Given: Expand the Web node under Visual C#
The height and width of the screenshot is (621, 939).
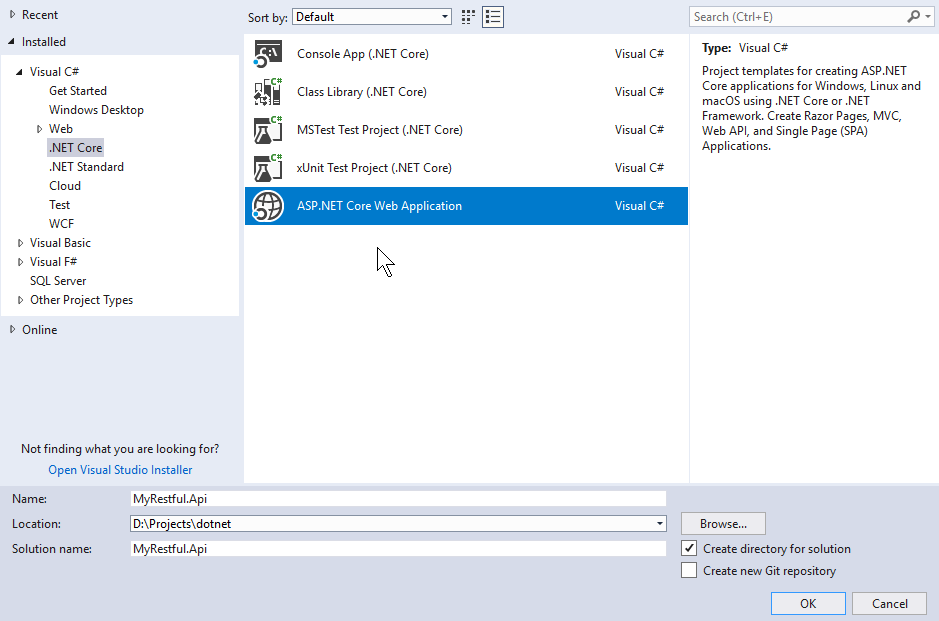Looking at the screenshot, I should [x=40, y=129].
